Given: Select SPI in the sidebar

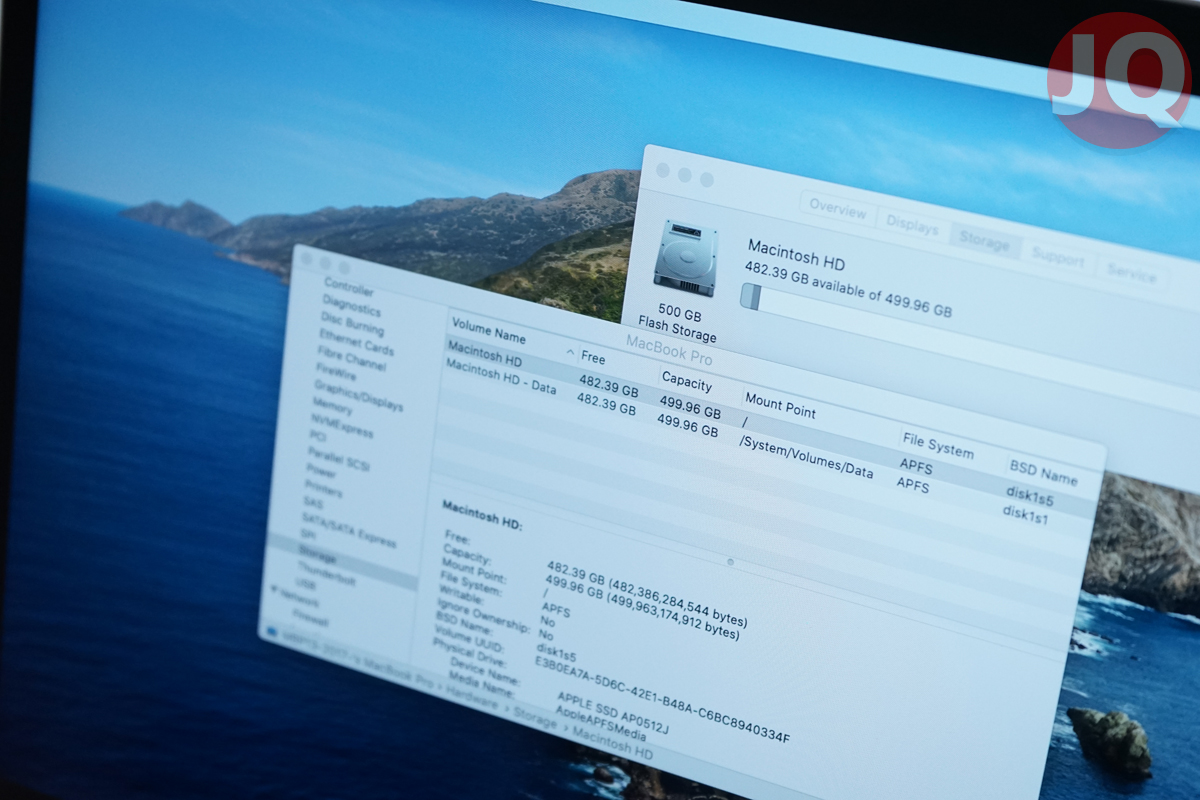Looking at the screenshot, I should pyautogui.click(x=308, y=535).
